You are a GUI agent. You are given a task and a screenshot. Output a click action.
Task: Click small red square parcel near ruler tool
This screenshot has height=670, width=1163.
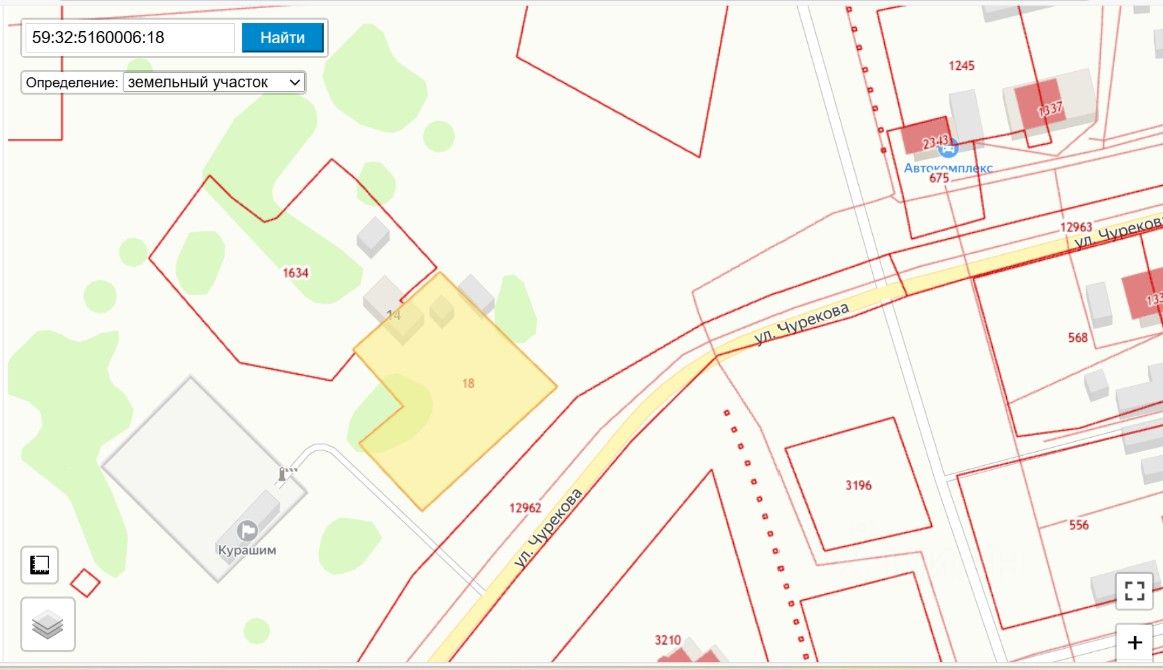click(x=85, y=583)
